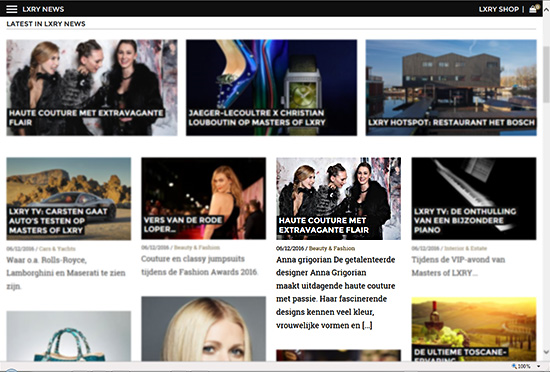Viewport: 550px width, 372px height.
Task: Open the blonde woman portrait article thumbnail
Action: [203, 329]
